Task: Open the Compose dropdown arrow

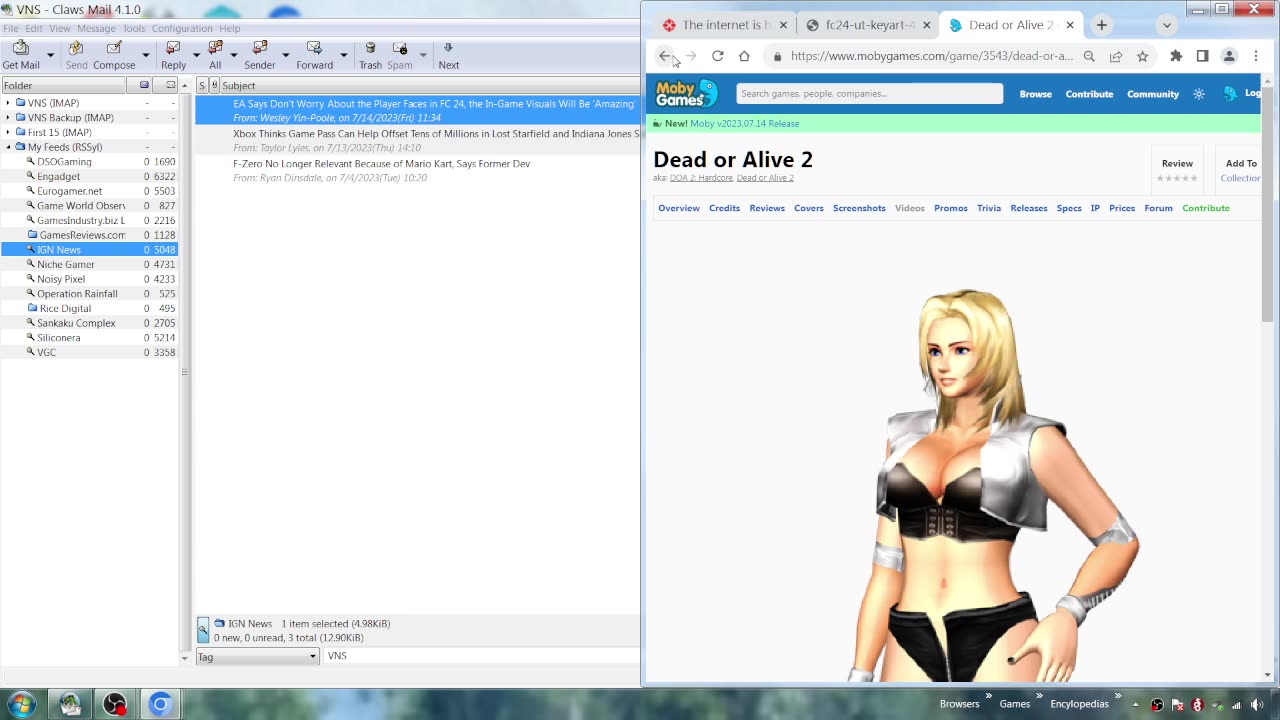Action: (145, 55)
